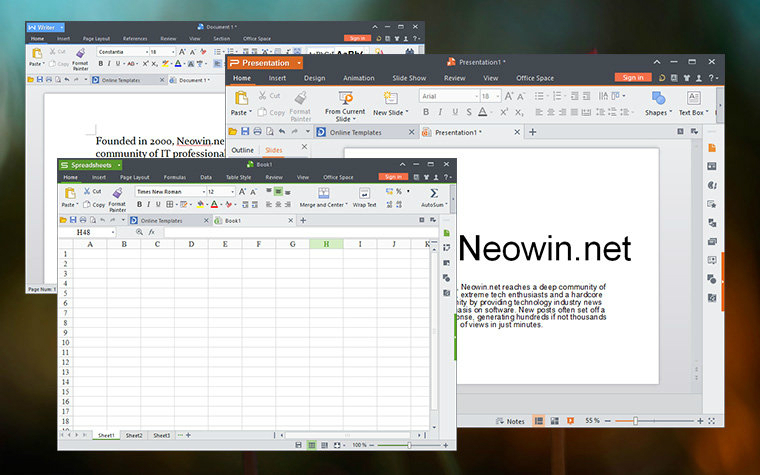Toggle Italic in Presentation formatting toolbar
Viewport: 760px width, 475px height.
[440, 112]
